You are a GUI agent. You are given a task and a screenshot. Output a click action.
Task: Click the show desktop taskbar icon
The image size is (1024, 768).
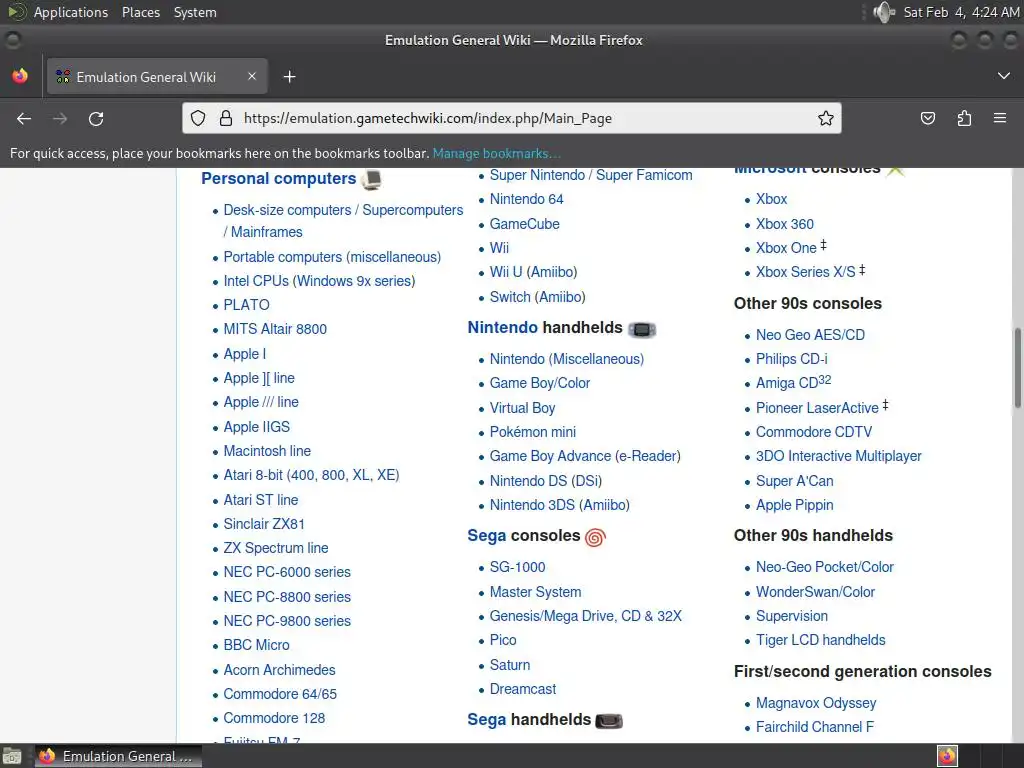[12, 756]
